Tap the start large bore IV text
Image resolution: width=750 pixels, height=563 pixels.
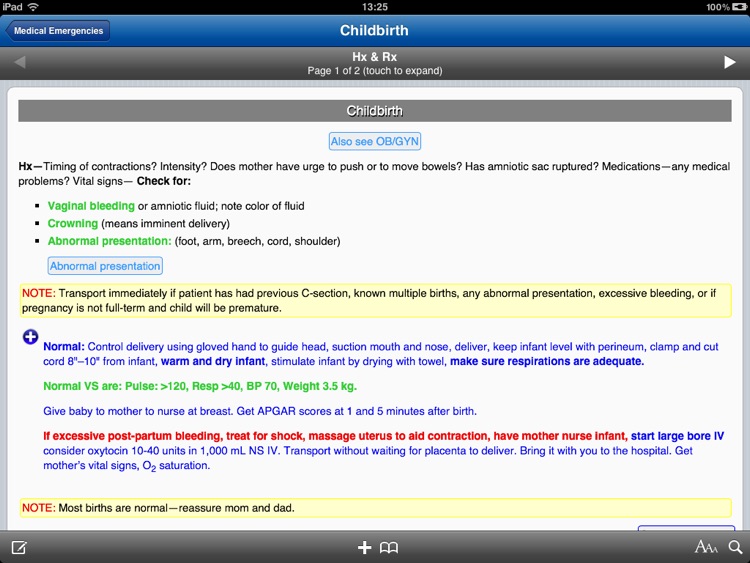[x=677, y=436]
